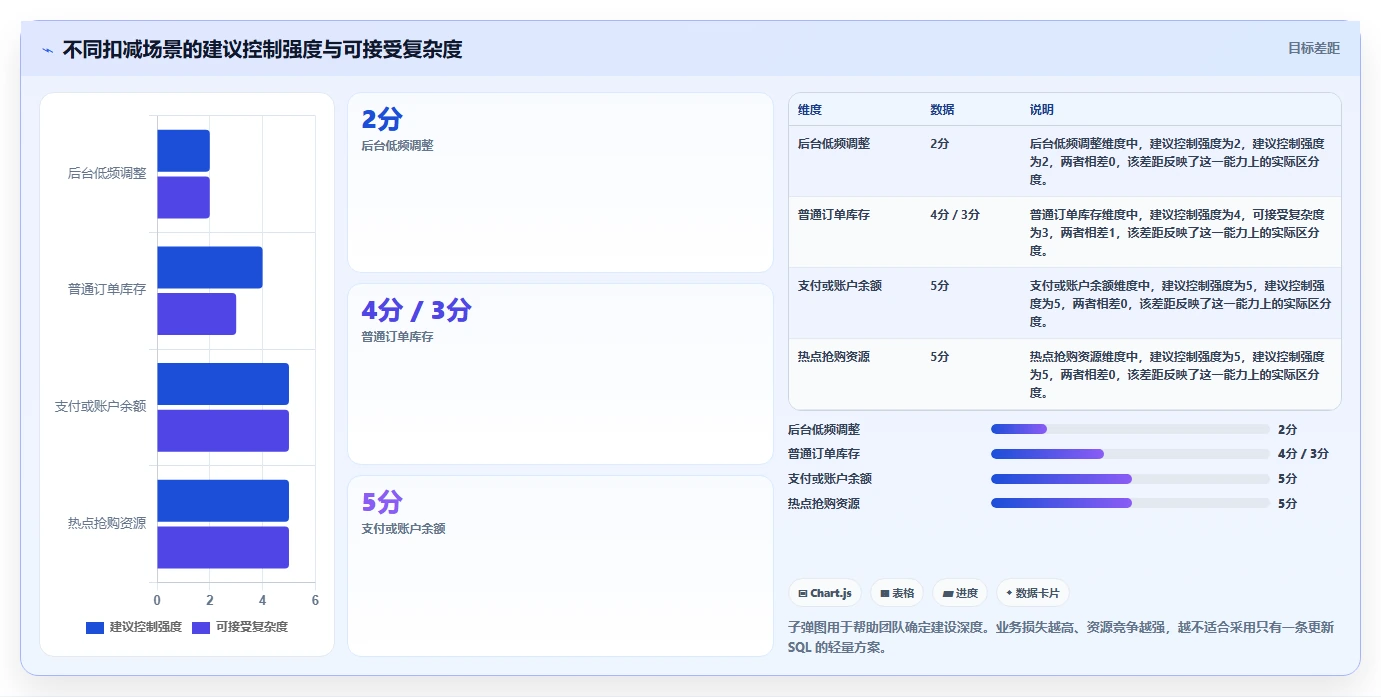Click the purple 可接受复杂度 bar for 普通订单库存
1381x697 pixels.
tap(197, 314)
